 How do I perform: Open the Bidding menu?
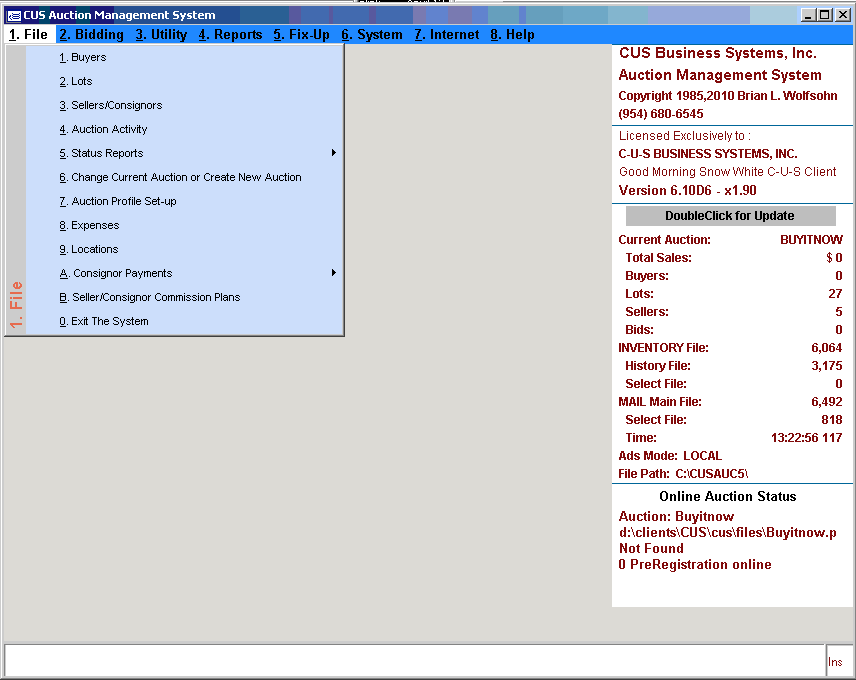(x=91, y=35)
